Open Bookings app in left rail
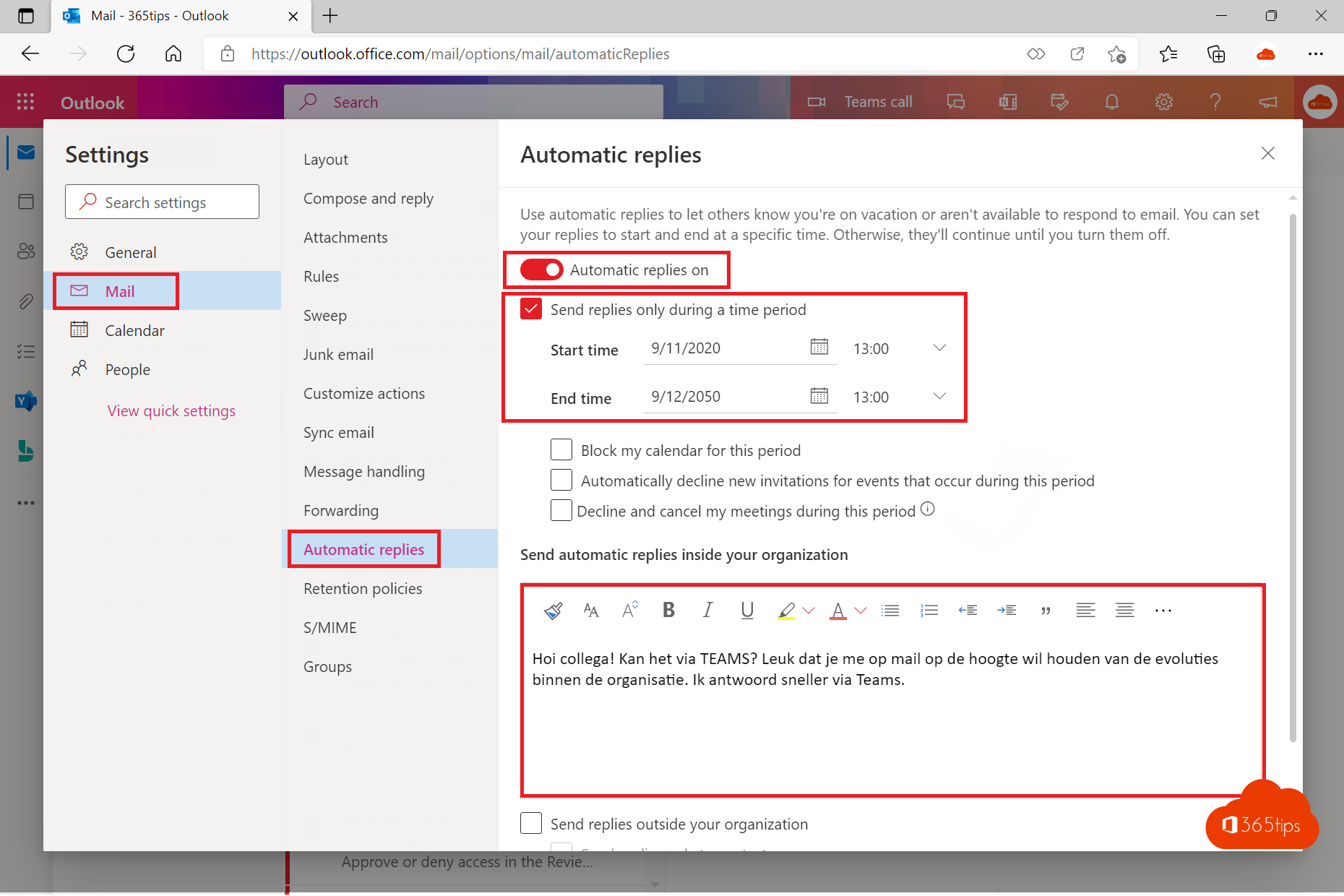1344x896 pixels. [26, 451]
